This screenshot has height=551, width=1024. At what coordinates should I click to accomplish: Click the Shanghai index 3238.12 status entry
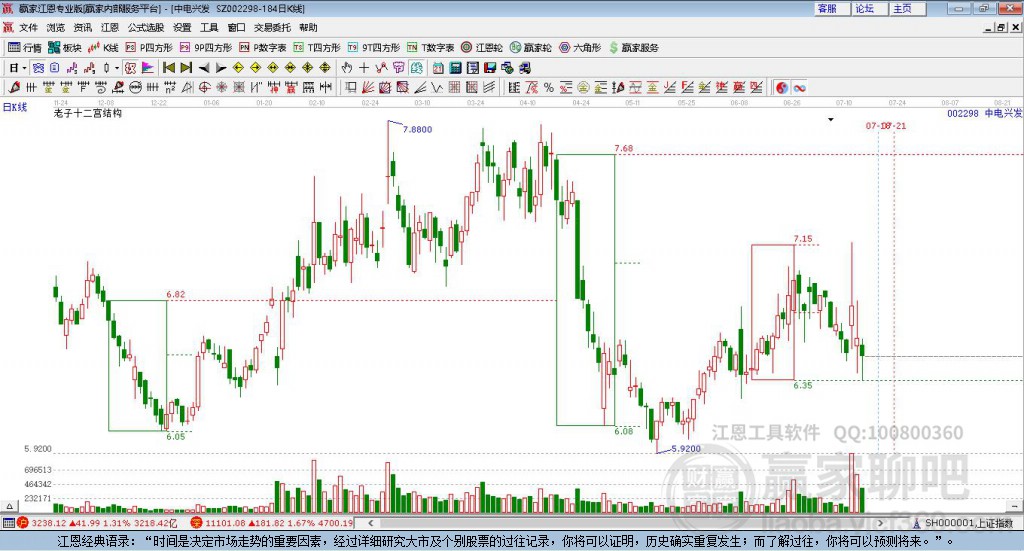[97, 523]
